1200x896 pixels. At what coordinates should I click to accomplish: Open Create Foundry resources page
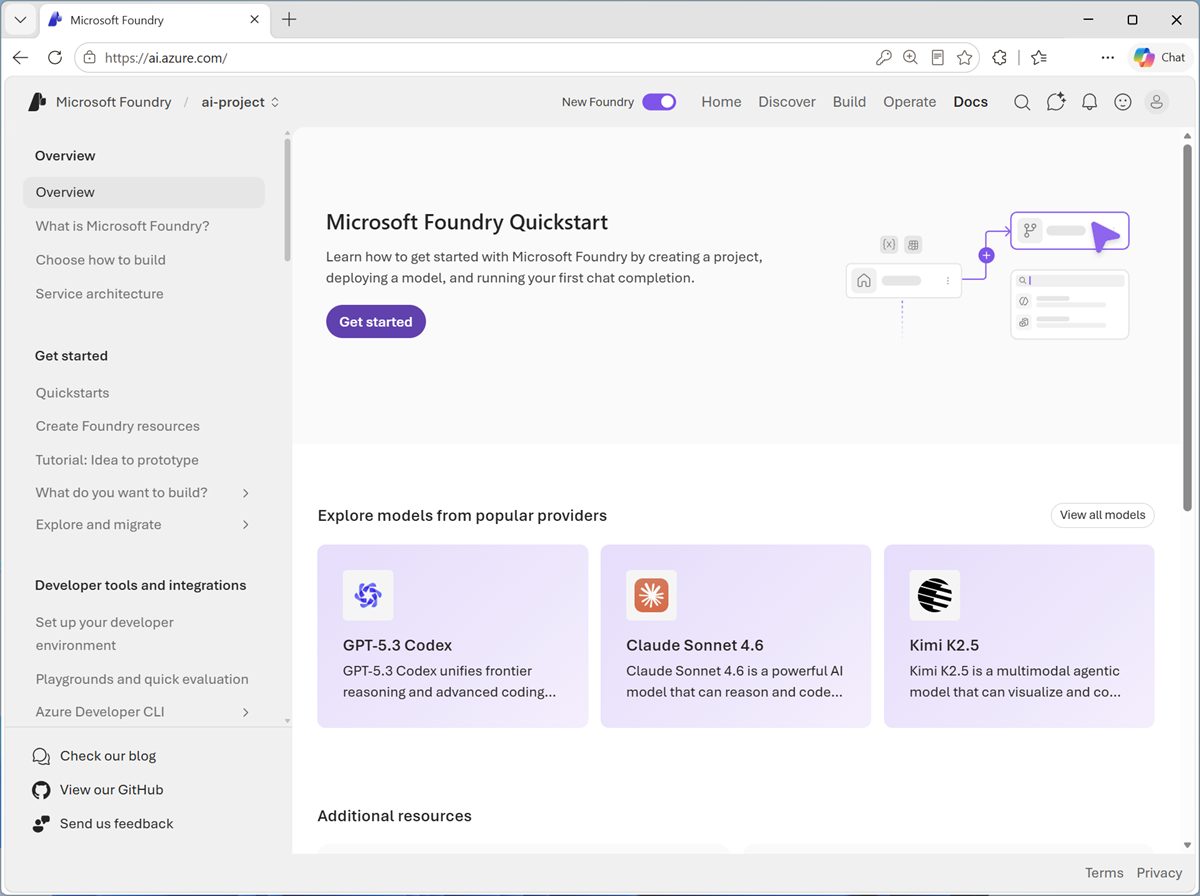click(x=118, y=426)
